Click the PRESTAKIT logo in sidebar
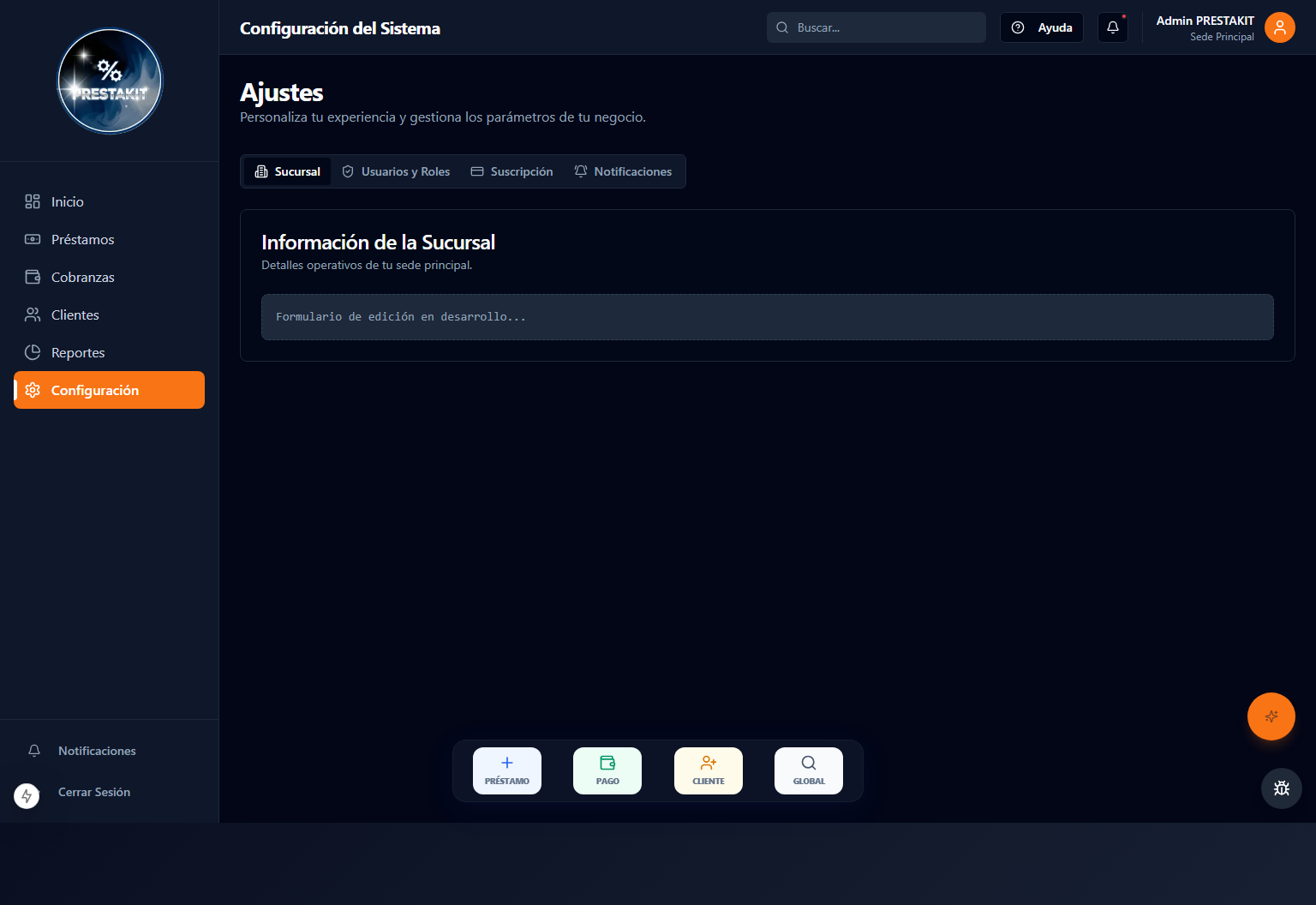This screenshot has width=1316, height=905. [110, 81]
